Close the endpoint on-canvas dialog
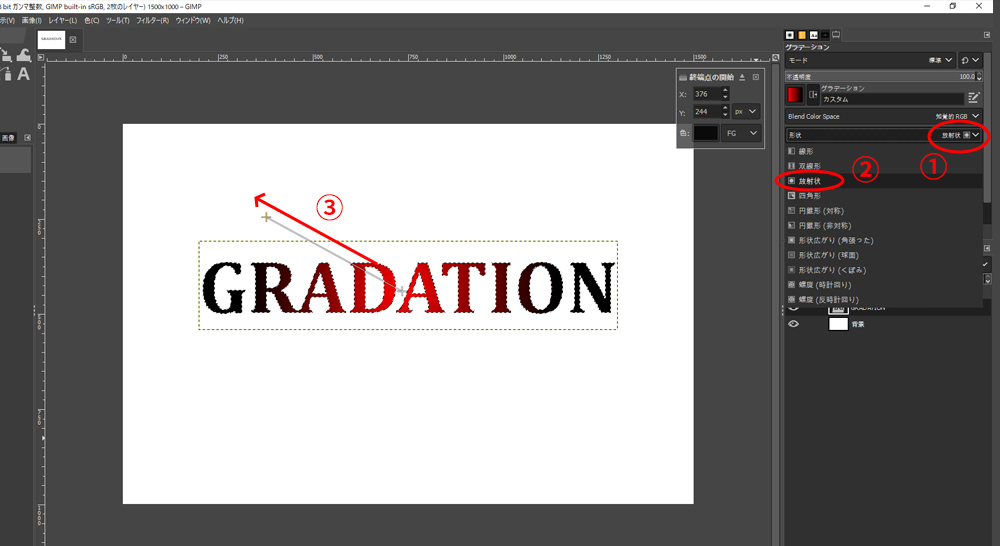The height and width of the screenshot is (546, 1000). 756,77
